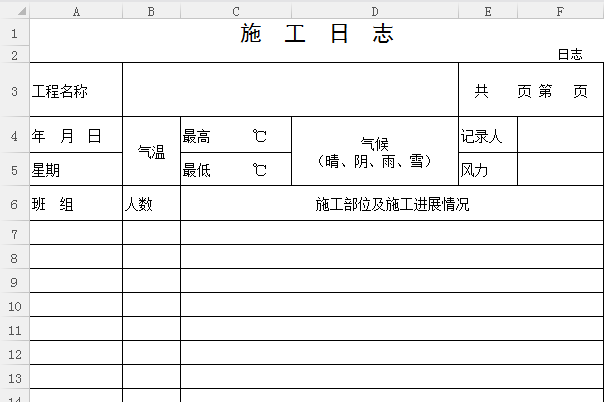604x402 pixels.
Task: Select row 10 header
Action: tap(14, 306)
